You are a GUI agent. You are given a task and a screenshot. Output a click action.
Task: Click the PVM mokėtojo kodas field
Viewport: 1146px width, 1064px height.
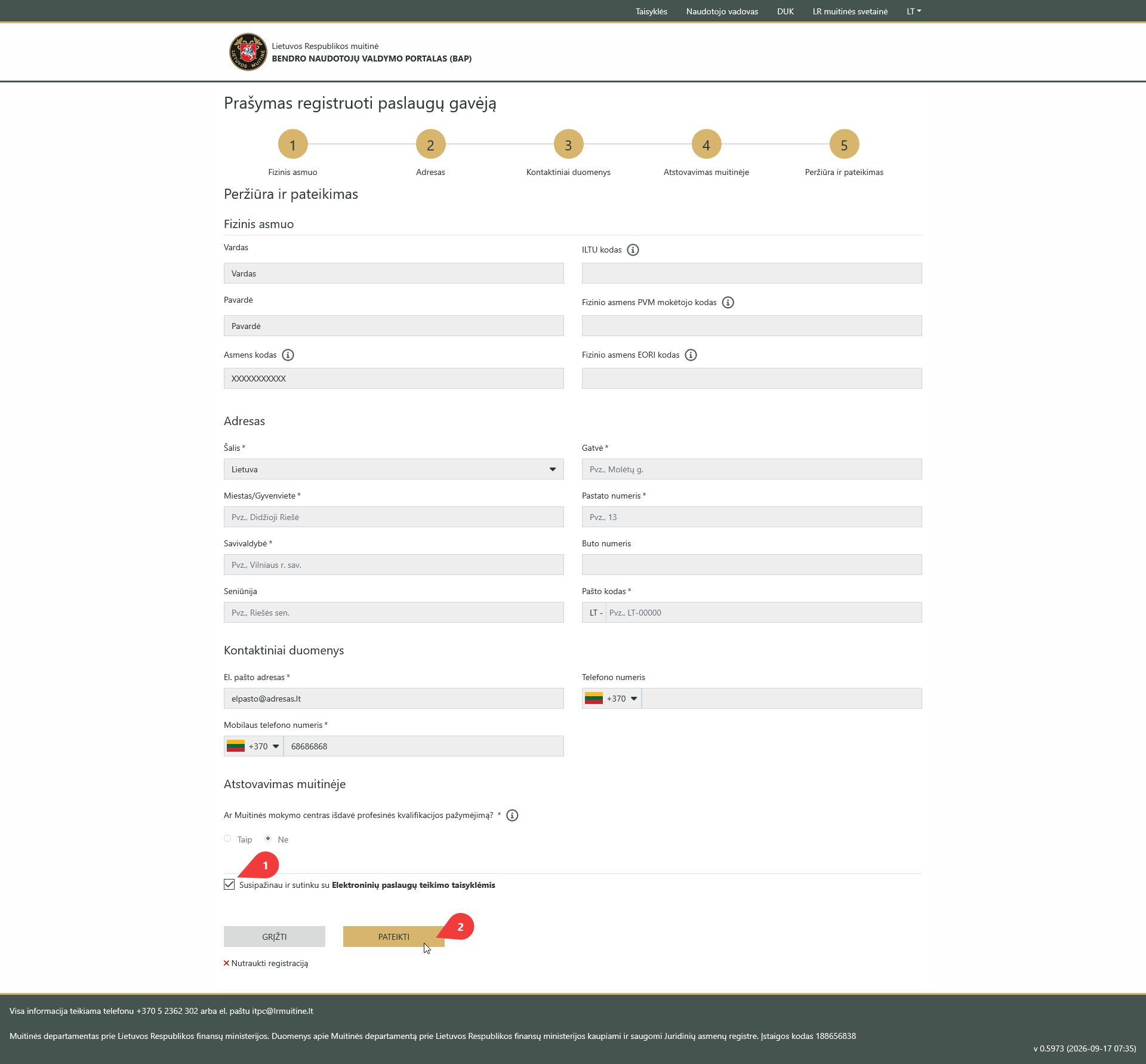coord(752,326)
